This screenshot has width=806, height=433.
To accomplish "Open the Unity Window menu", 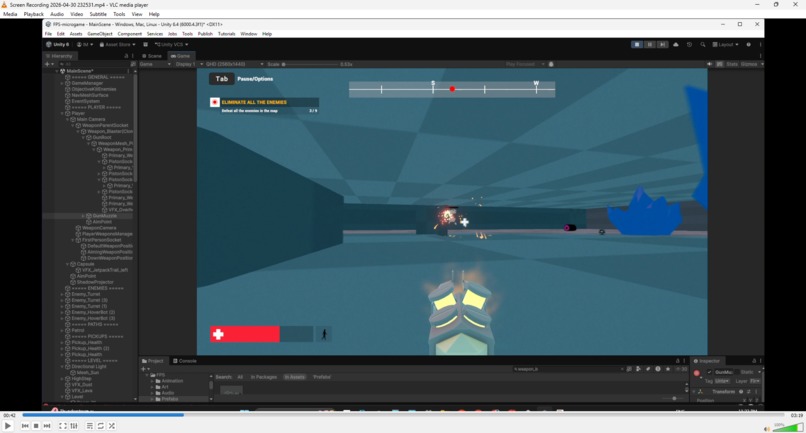I will (249, 34).
